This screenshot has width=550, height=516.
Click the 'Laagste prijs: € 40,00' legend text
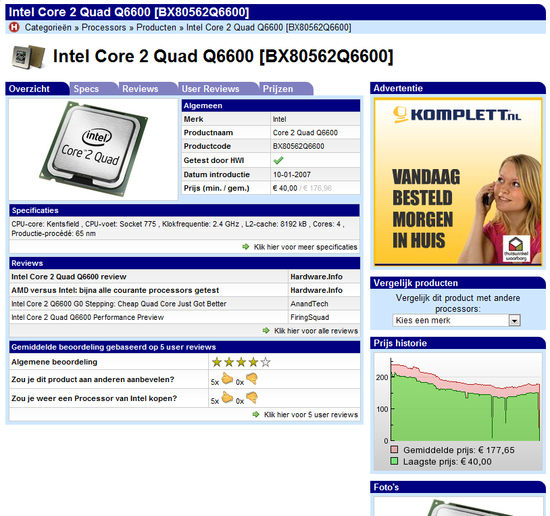tap(447, 461)
